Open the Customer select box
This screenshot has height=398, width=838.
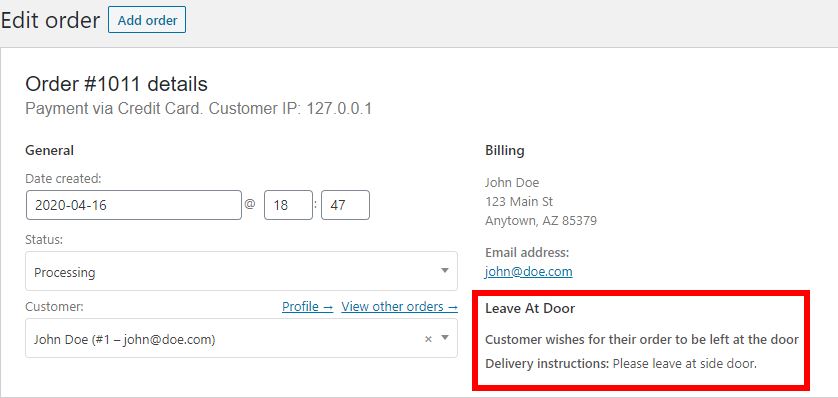241,338
